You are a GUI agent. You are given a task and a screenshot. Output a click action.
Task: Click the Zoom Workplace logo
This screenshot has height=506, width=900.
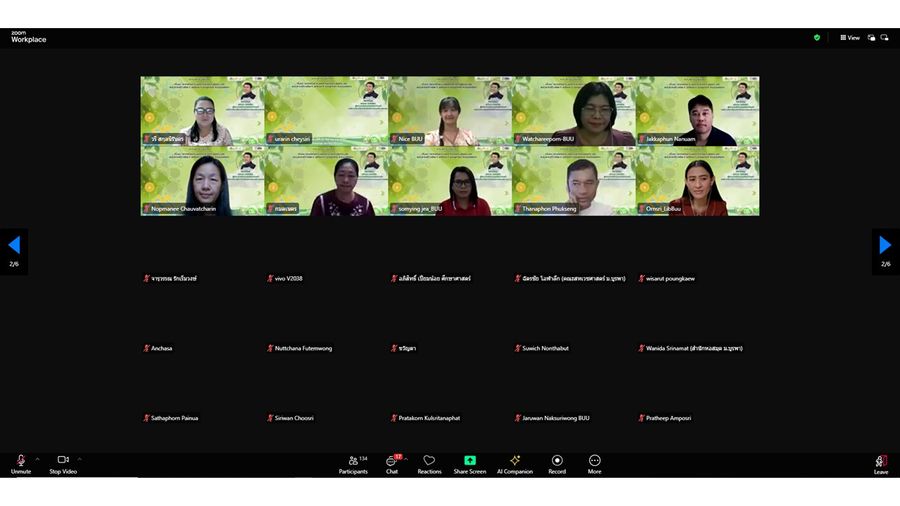click(28, 37)
